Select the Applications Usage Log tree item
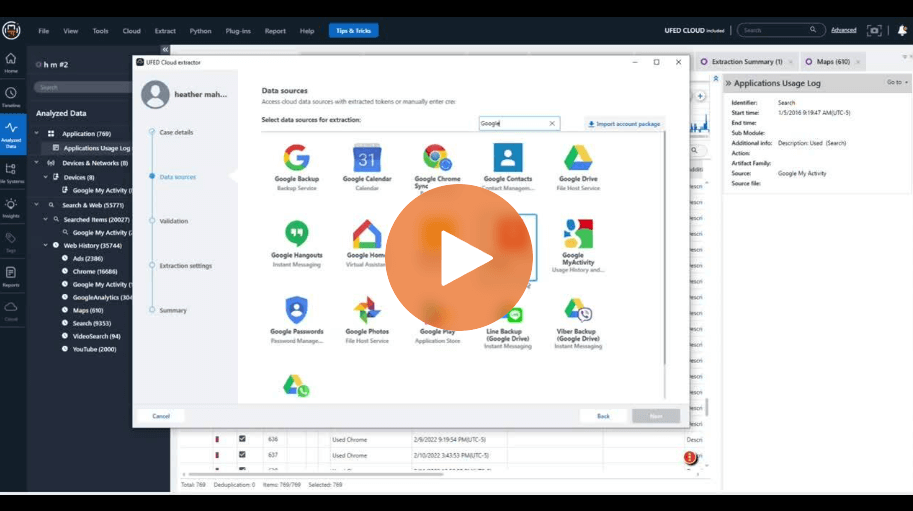Viewport: 913px width, 511px height. coord(97,148)
